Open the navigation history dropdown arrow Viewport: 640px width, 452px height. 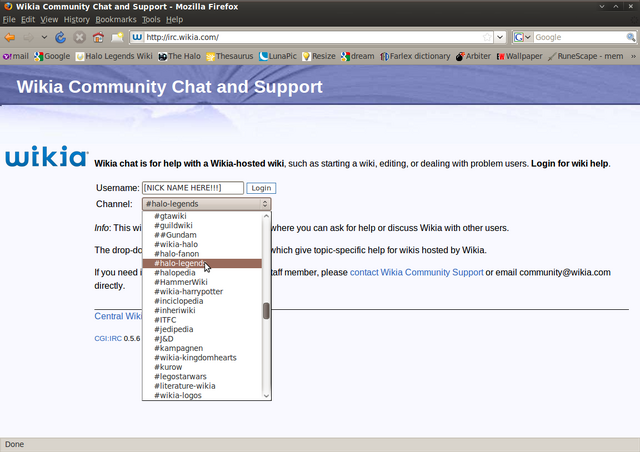[x=44, y=38]
